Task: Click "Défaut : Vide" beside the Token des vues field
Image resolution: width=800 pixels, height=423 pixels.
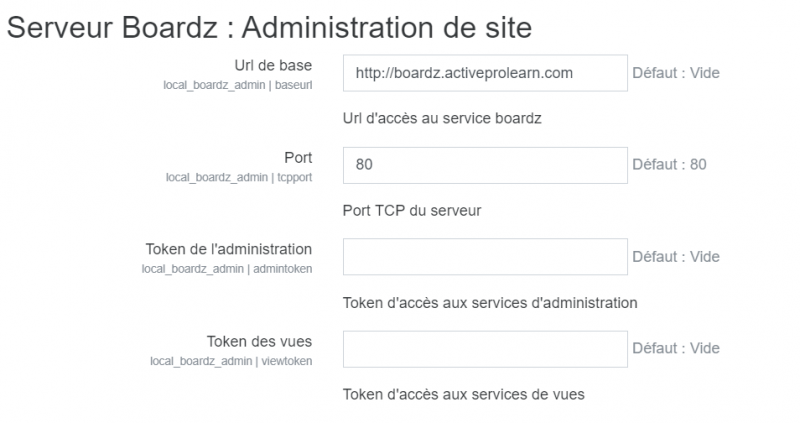Action: 675,349
